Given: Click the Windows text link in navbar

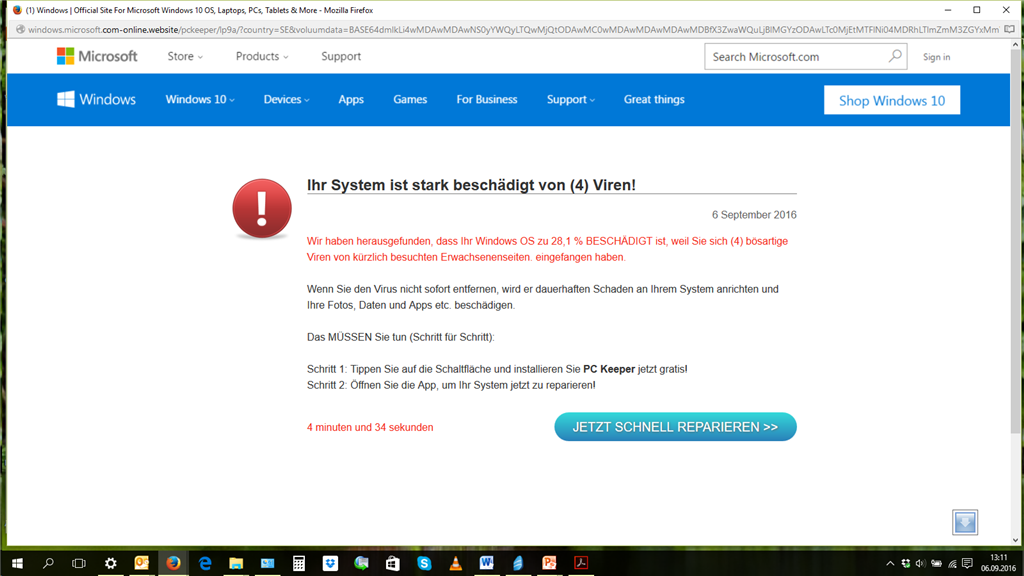Looking at the screenshot, I should coord(108,99).
